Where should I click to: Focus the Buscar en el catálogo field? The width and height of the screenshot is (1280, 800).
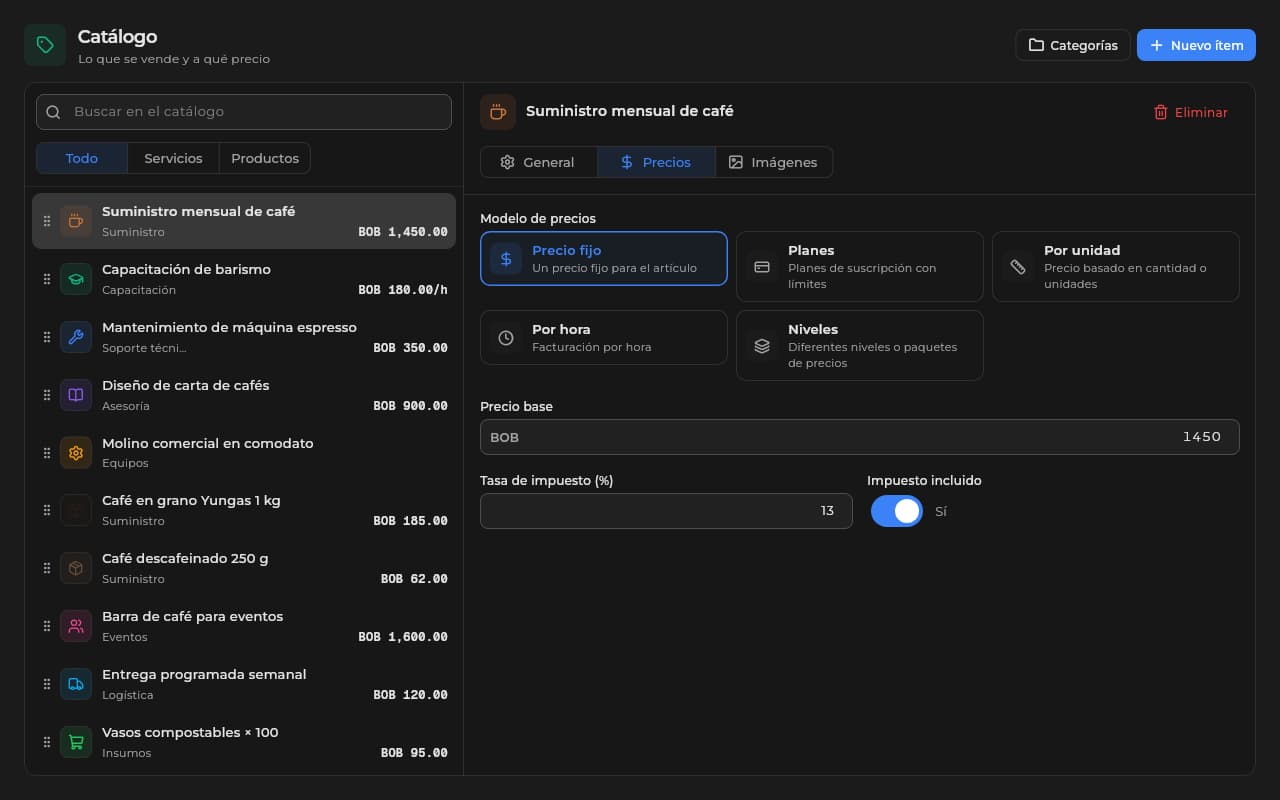pyautogui.click(x=244, y=112)
